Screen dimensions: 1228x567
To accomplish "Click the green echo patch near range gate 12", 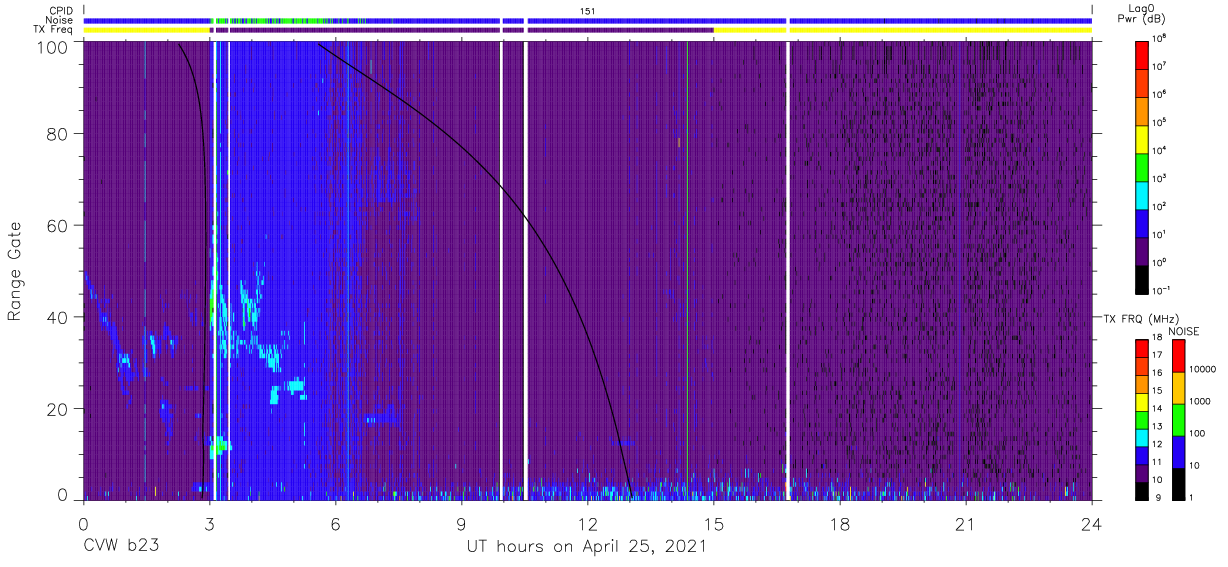I will click(x=219, y=446).
